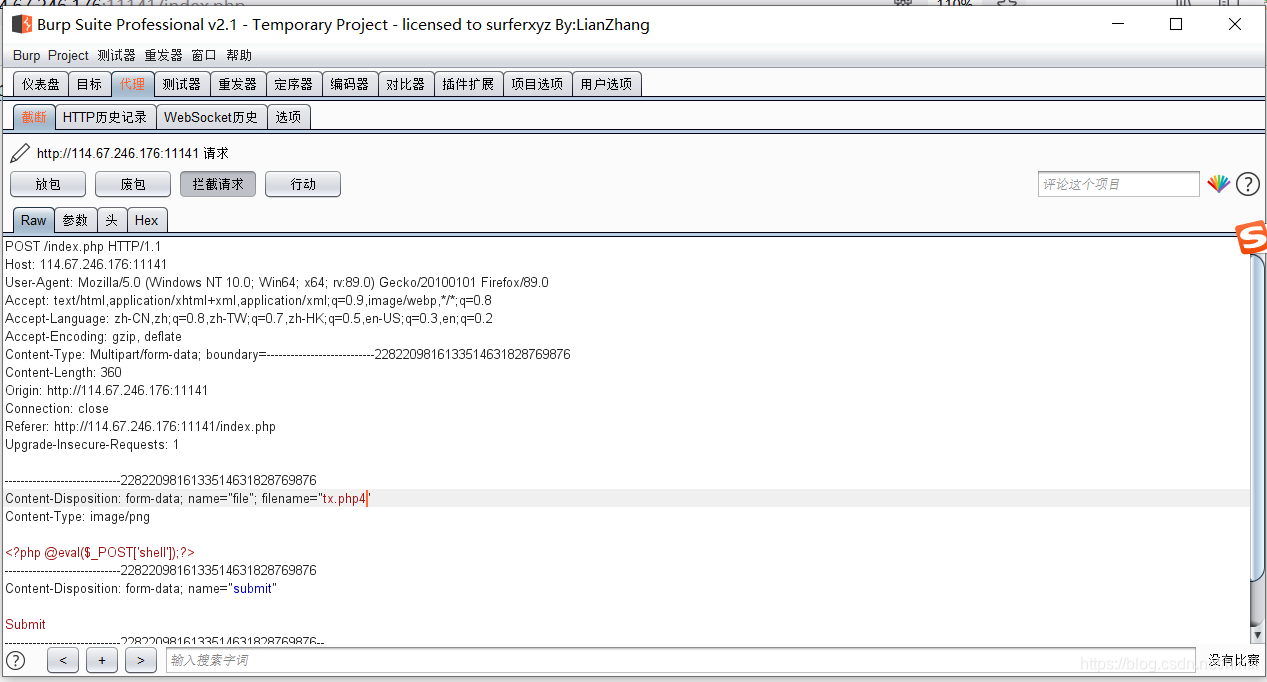Select the Raw view tab
Viewport: 1267px width, 682px height.
click(33, 220)
